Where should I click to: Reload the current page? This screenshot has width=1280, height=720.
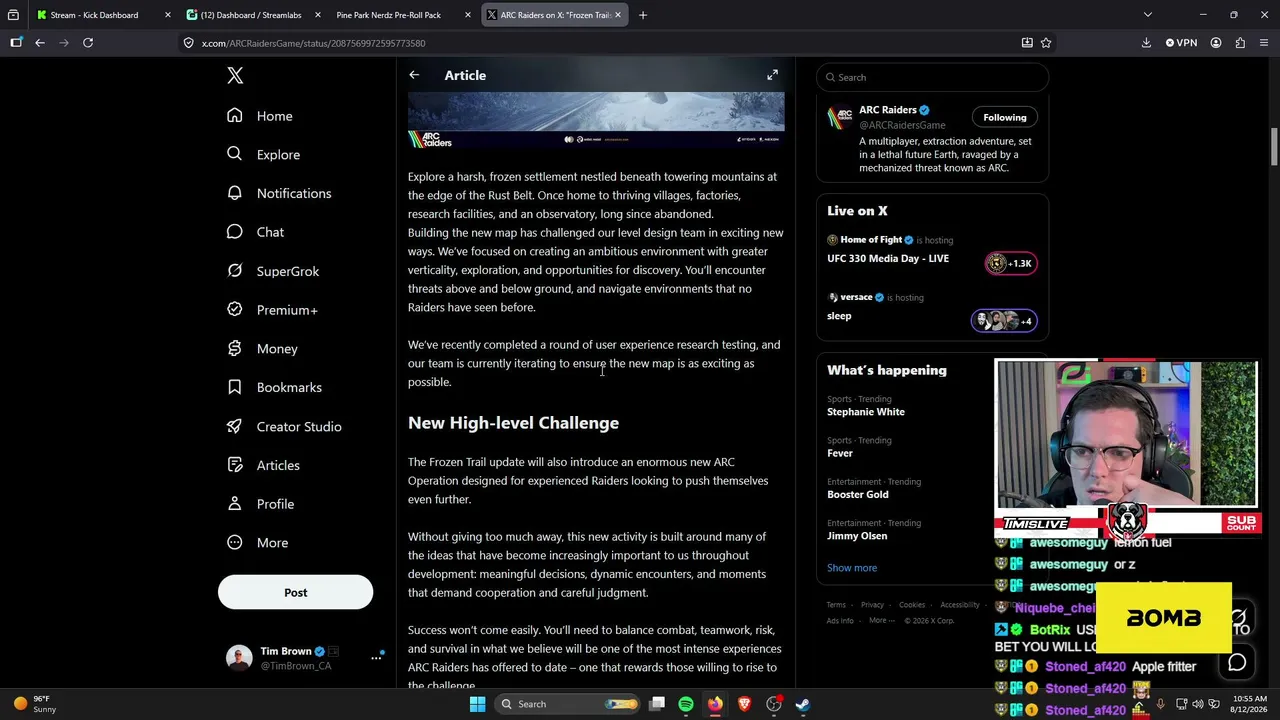pyautogui.click(x=88, y=43)
